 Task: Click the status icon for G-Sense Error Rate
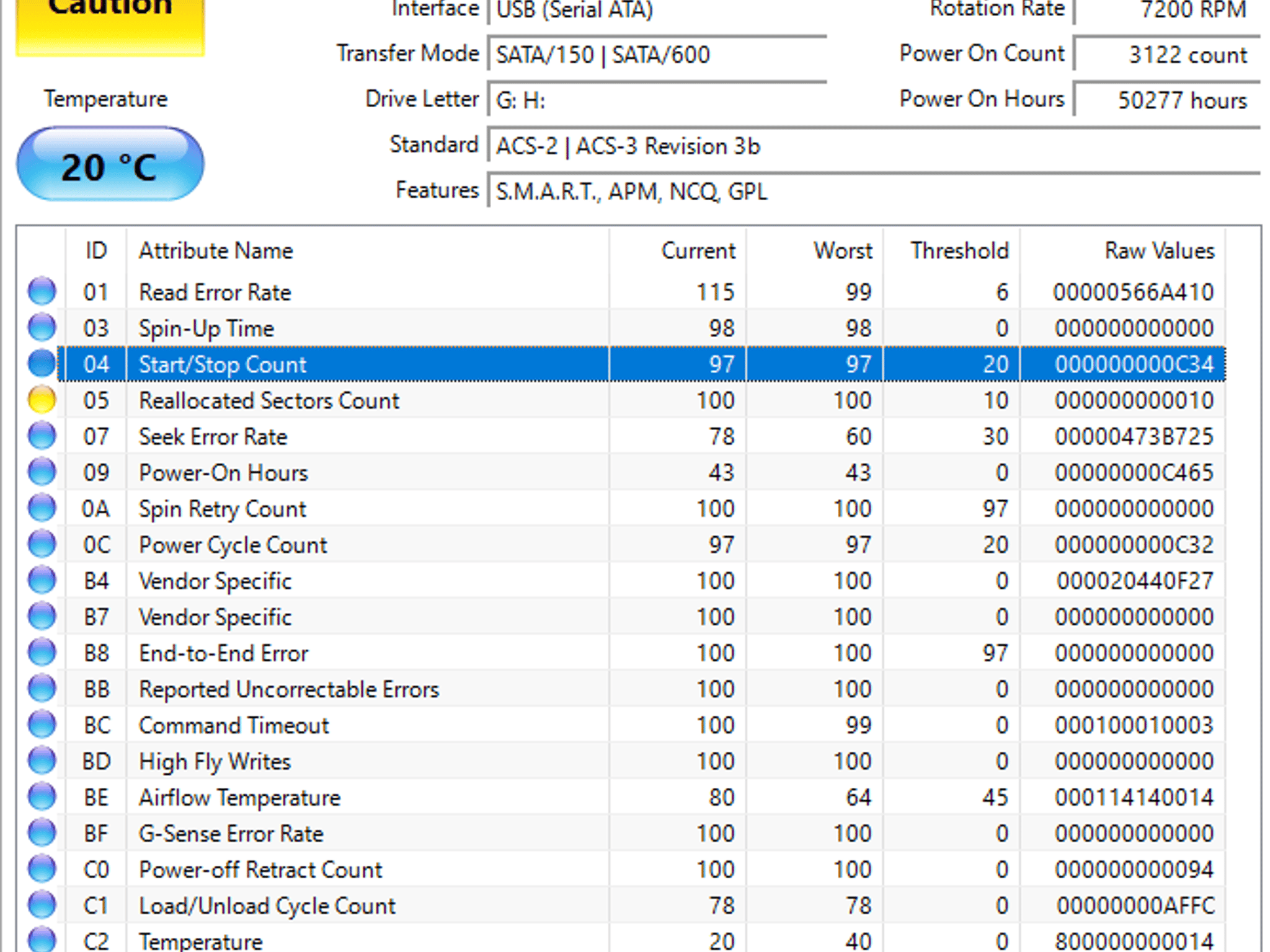point(42,833)
